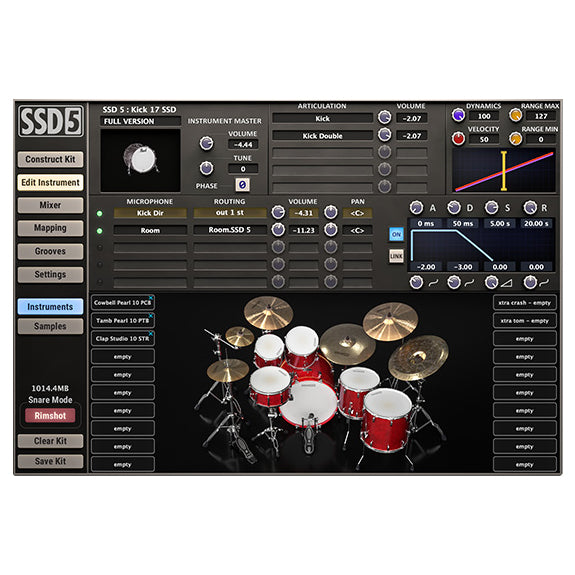Toggle the fifth microphone slot LED
Screen dimensions: 575x575
[x=99, y=282]
